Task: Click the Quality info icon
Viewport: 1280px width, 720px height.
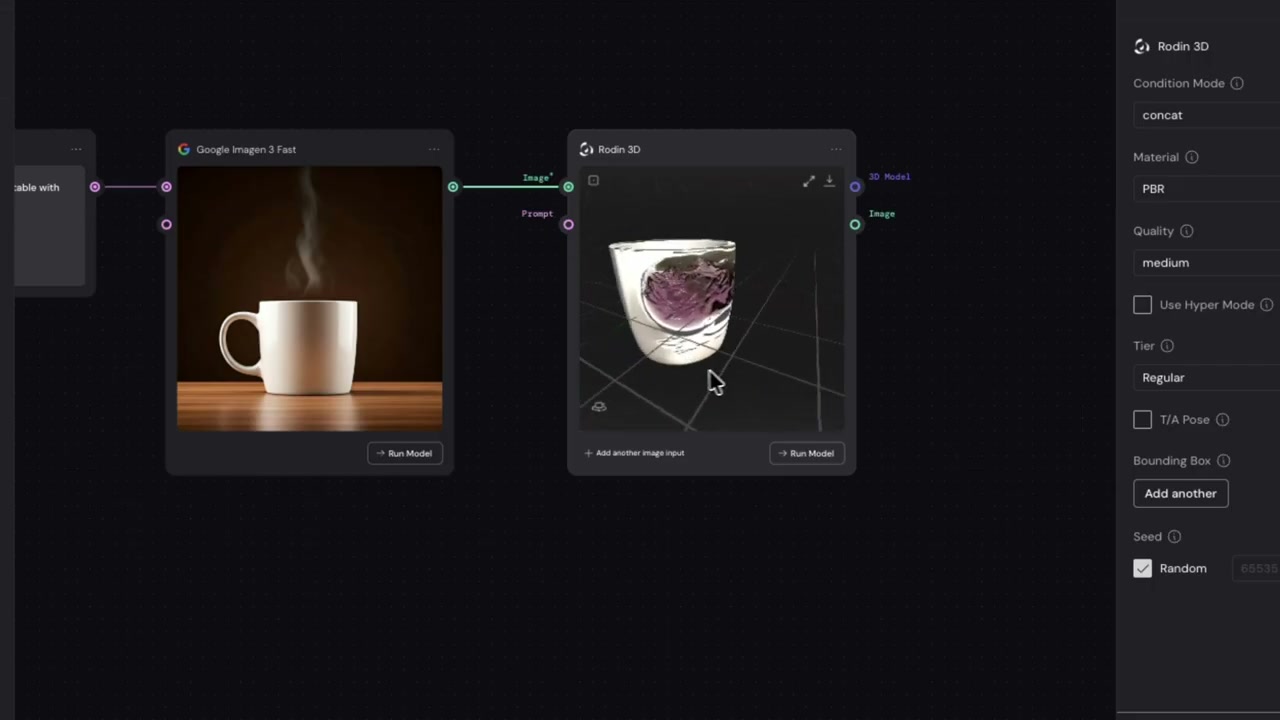Action: pos(1187,231)
